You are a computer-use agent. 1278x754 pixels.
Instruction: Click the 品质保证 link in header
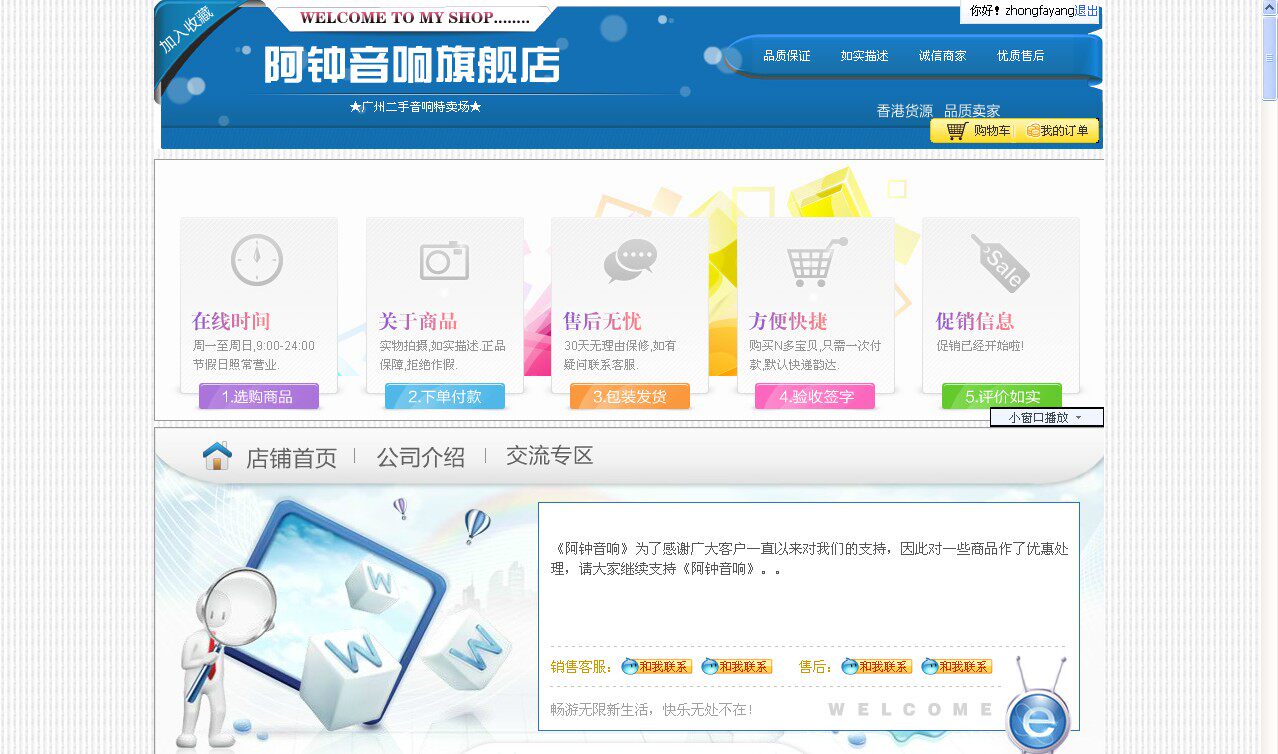click(787, 56)
